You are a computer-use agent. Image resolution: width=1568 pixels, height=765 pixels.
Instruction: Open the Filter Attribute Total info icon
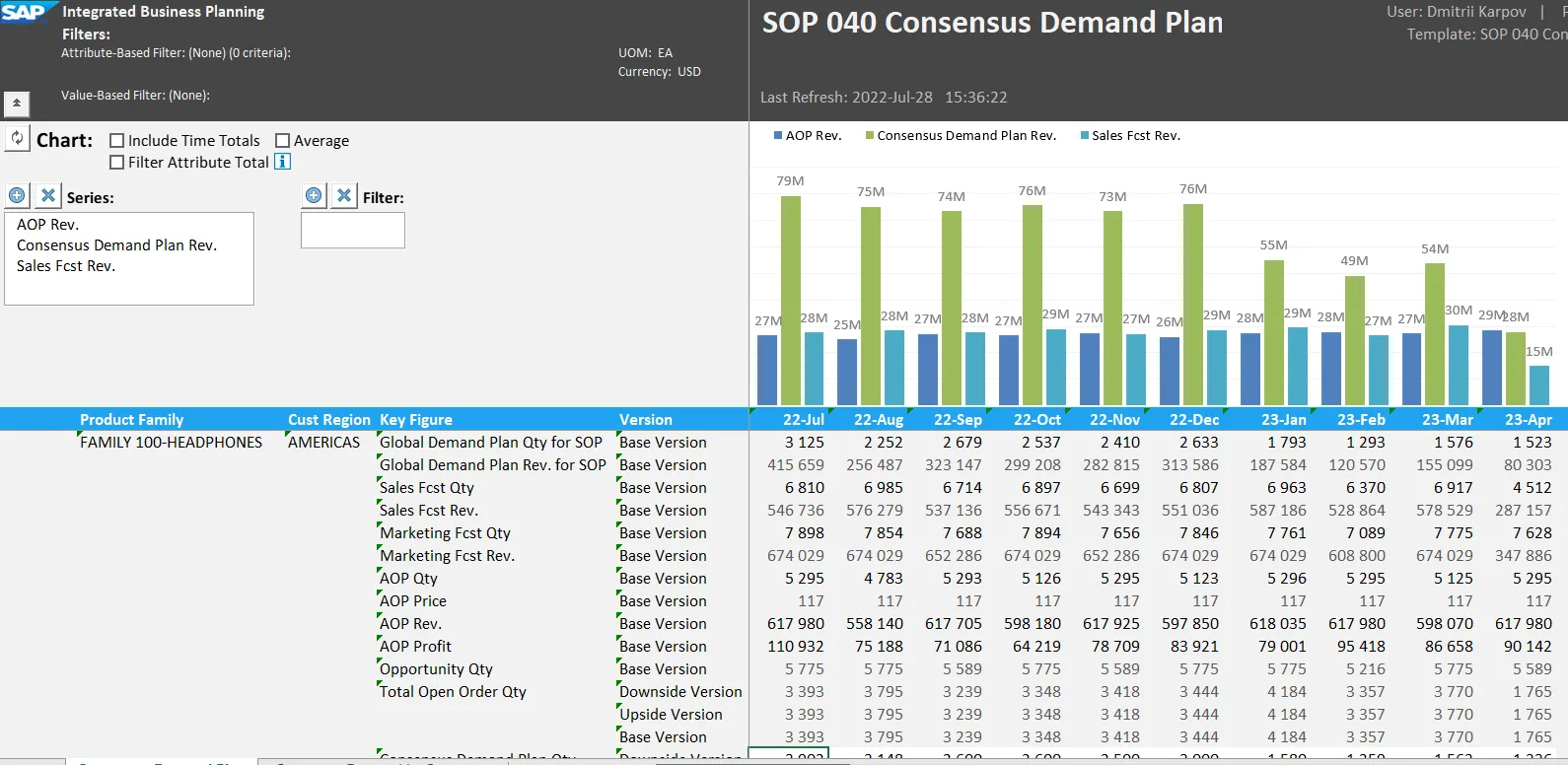point(282,162)
